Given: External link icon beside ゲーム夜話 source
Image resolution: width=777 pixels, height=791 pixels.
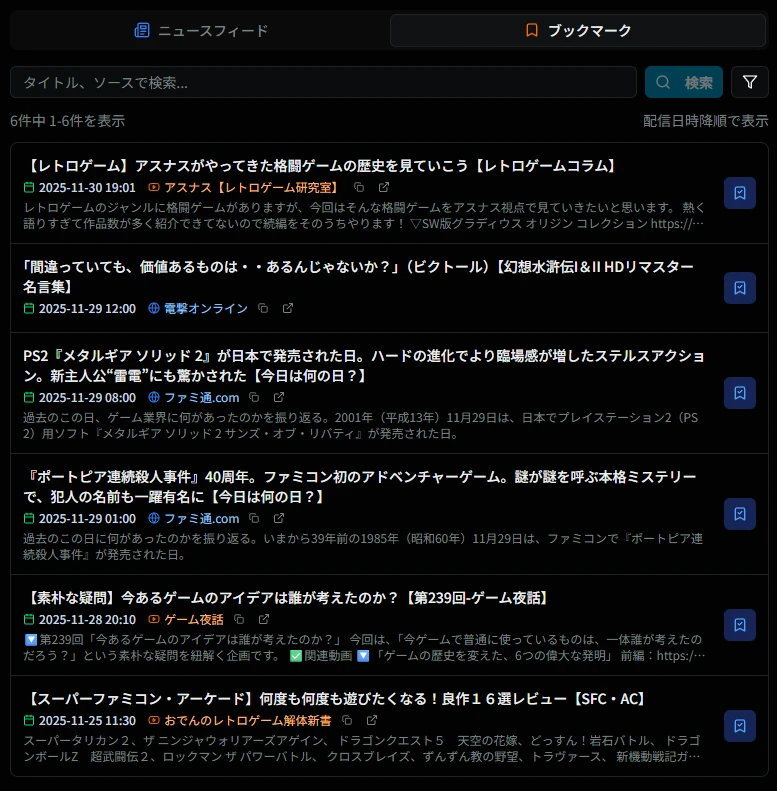Looking at the screenshot, I should (x=264, y=619).
